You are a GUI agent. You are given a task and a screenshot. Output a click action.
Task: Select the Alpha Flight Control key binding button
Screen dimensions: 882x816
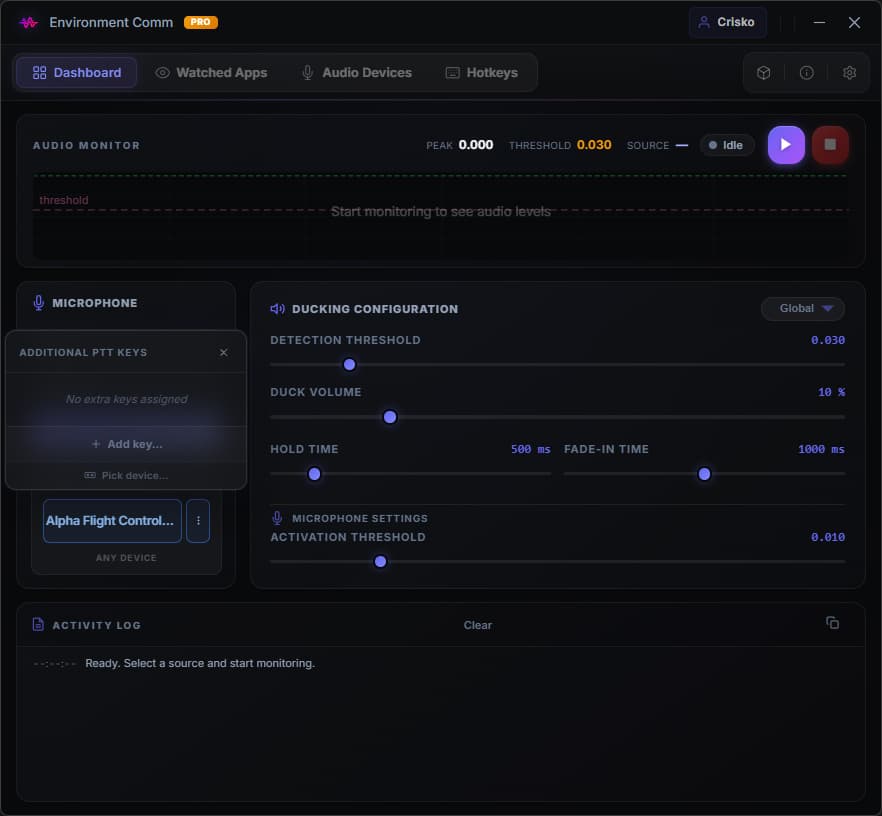112,521
